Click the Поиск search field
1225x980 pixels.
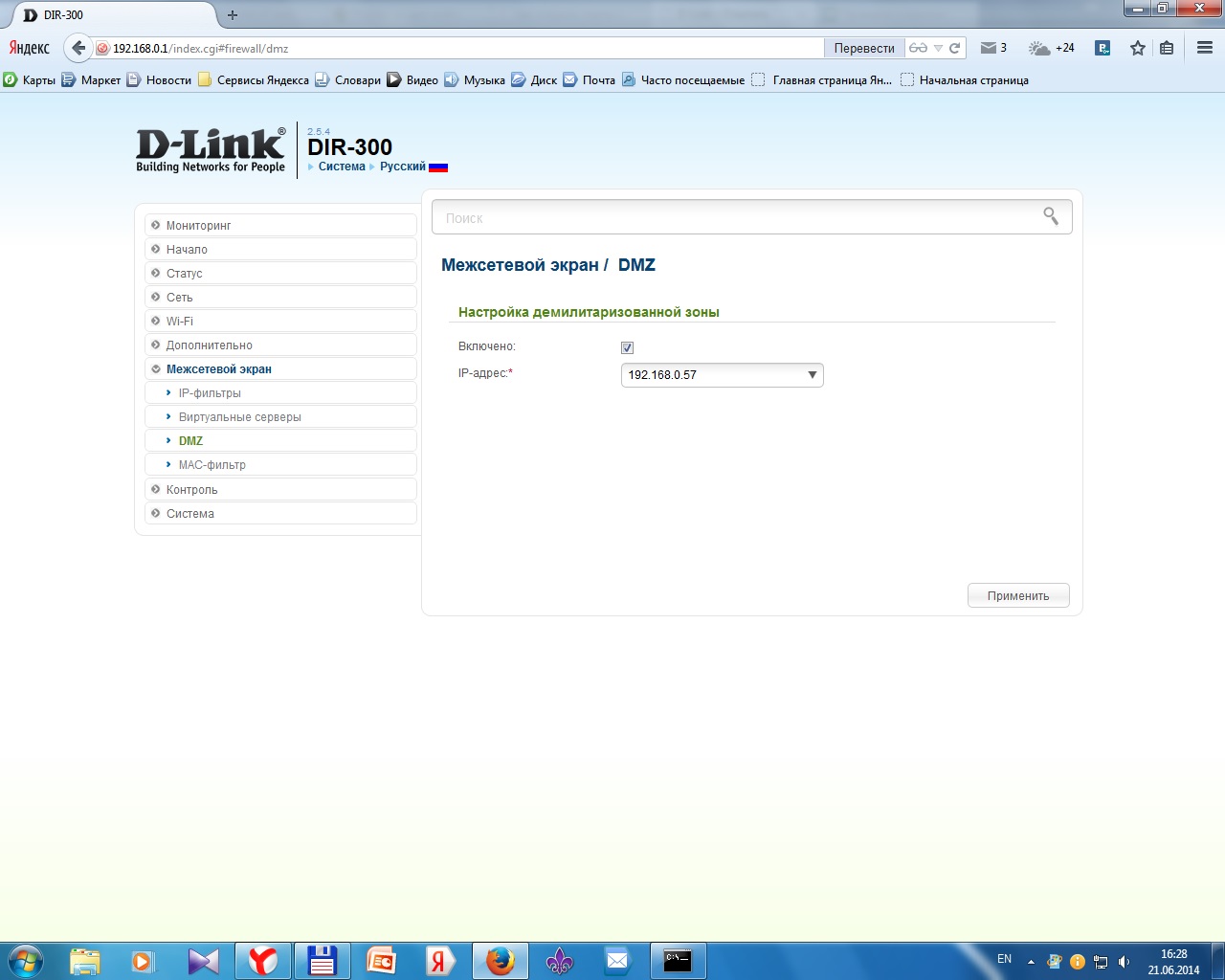pos(752,217)
